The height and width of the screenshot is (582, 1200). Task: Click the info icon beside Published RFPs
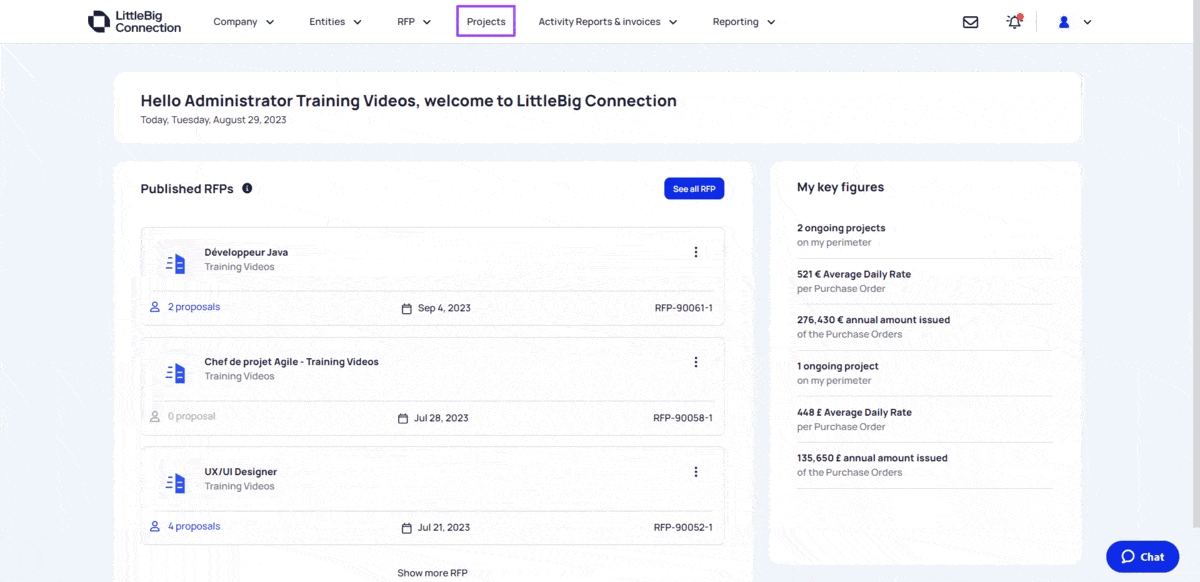(247, 188)
